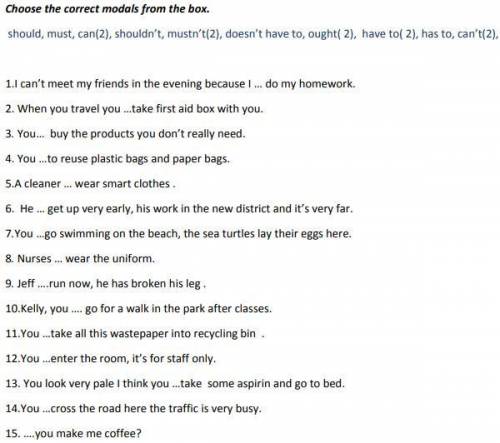Click the word 'should' in the word box
This screenshot has width=500, height=443.
click(25, 34)
